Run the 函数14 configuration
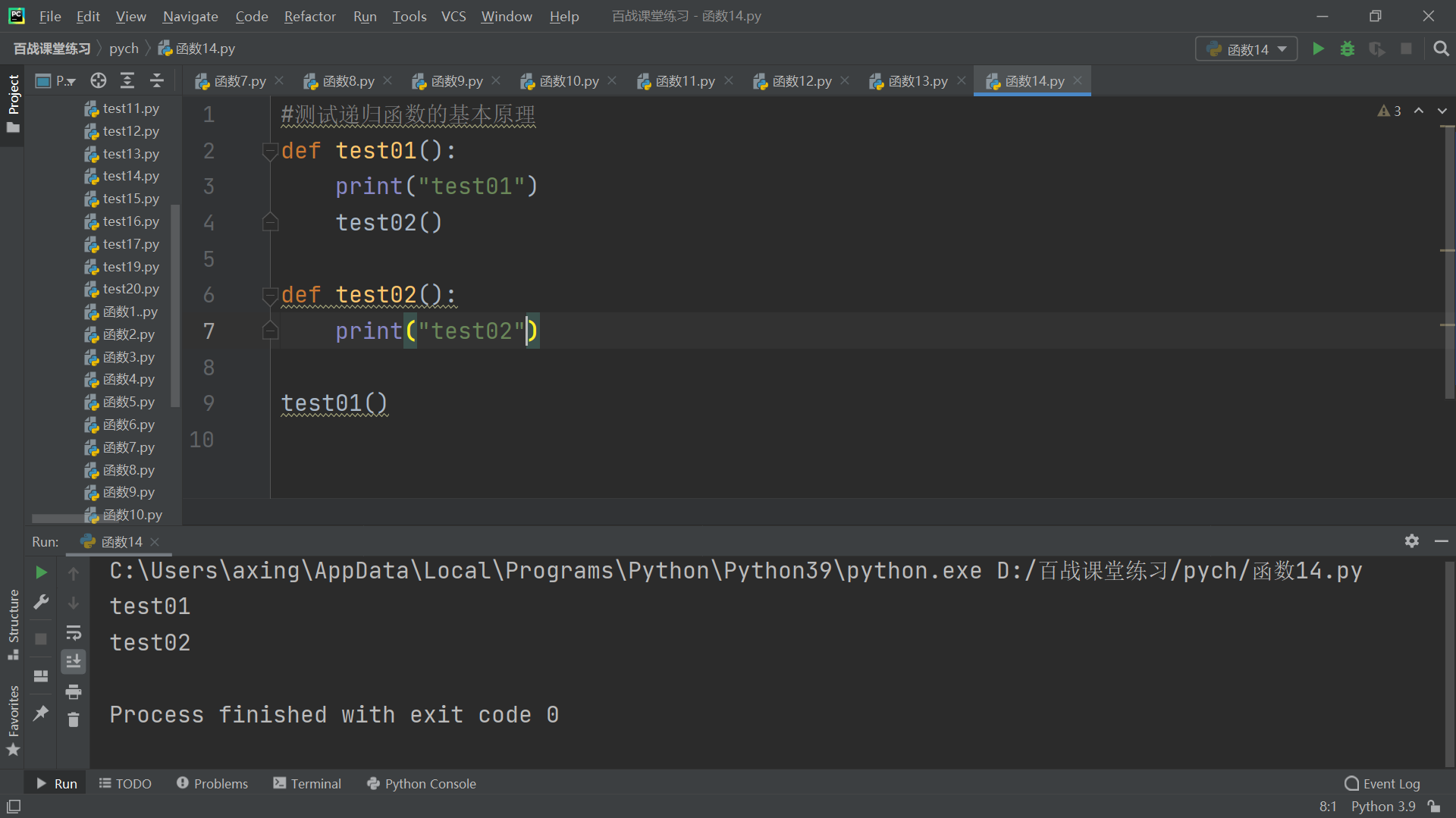 point(1318,49)
